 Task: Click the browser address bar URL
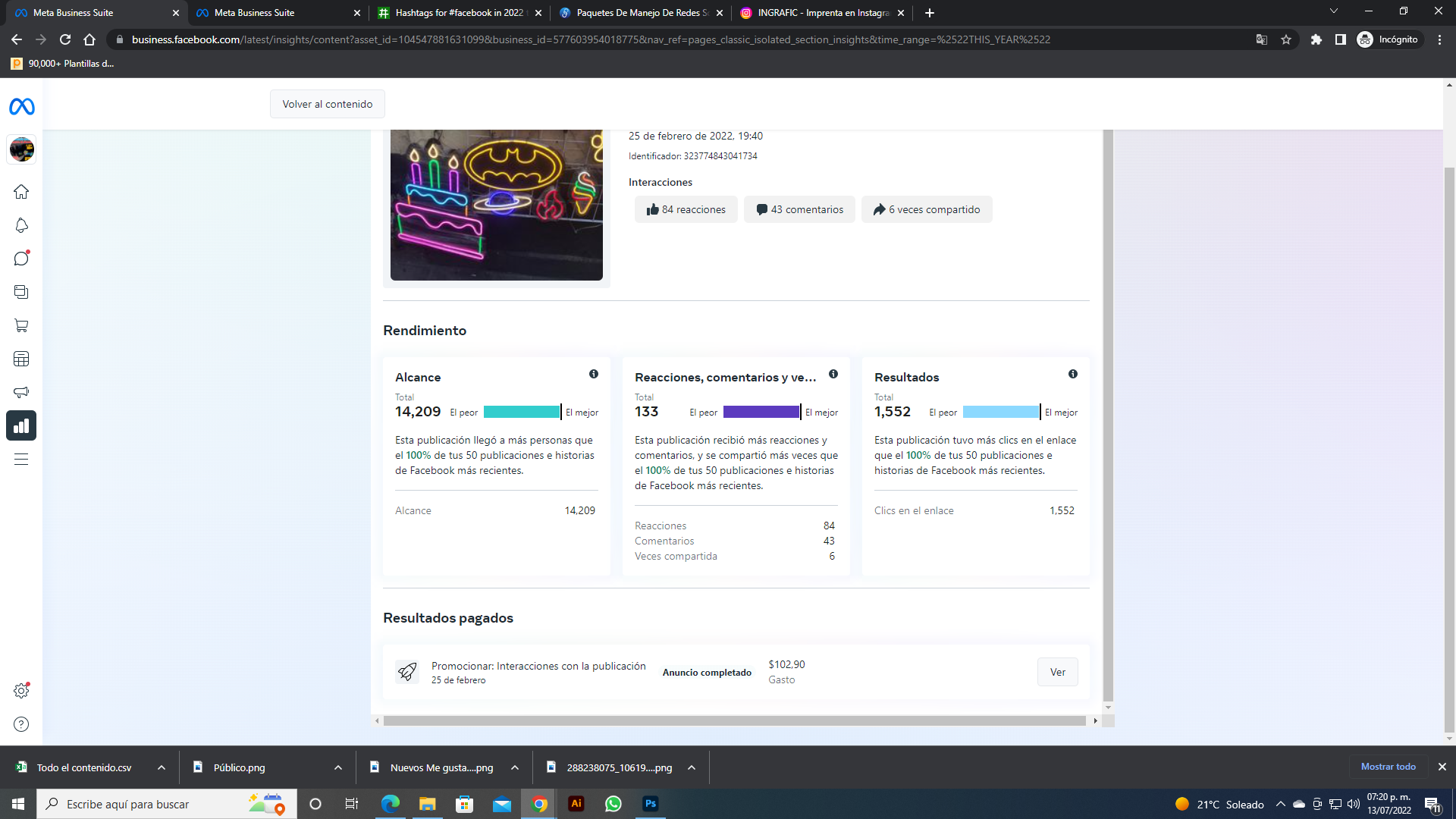(x=591, y=39)
